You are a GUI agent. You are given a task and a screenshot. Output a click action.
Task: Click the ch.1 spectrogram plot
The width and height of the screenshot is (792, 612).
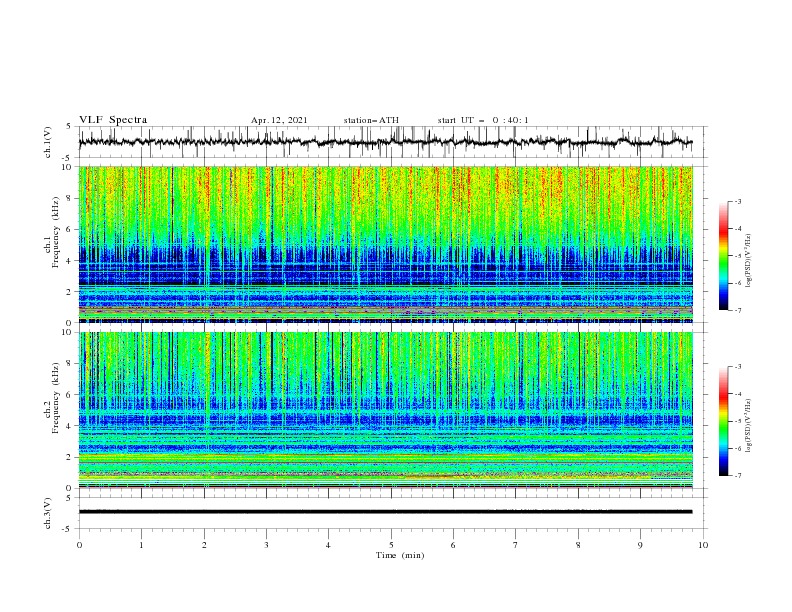[x=386, y=244]
